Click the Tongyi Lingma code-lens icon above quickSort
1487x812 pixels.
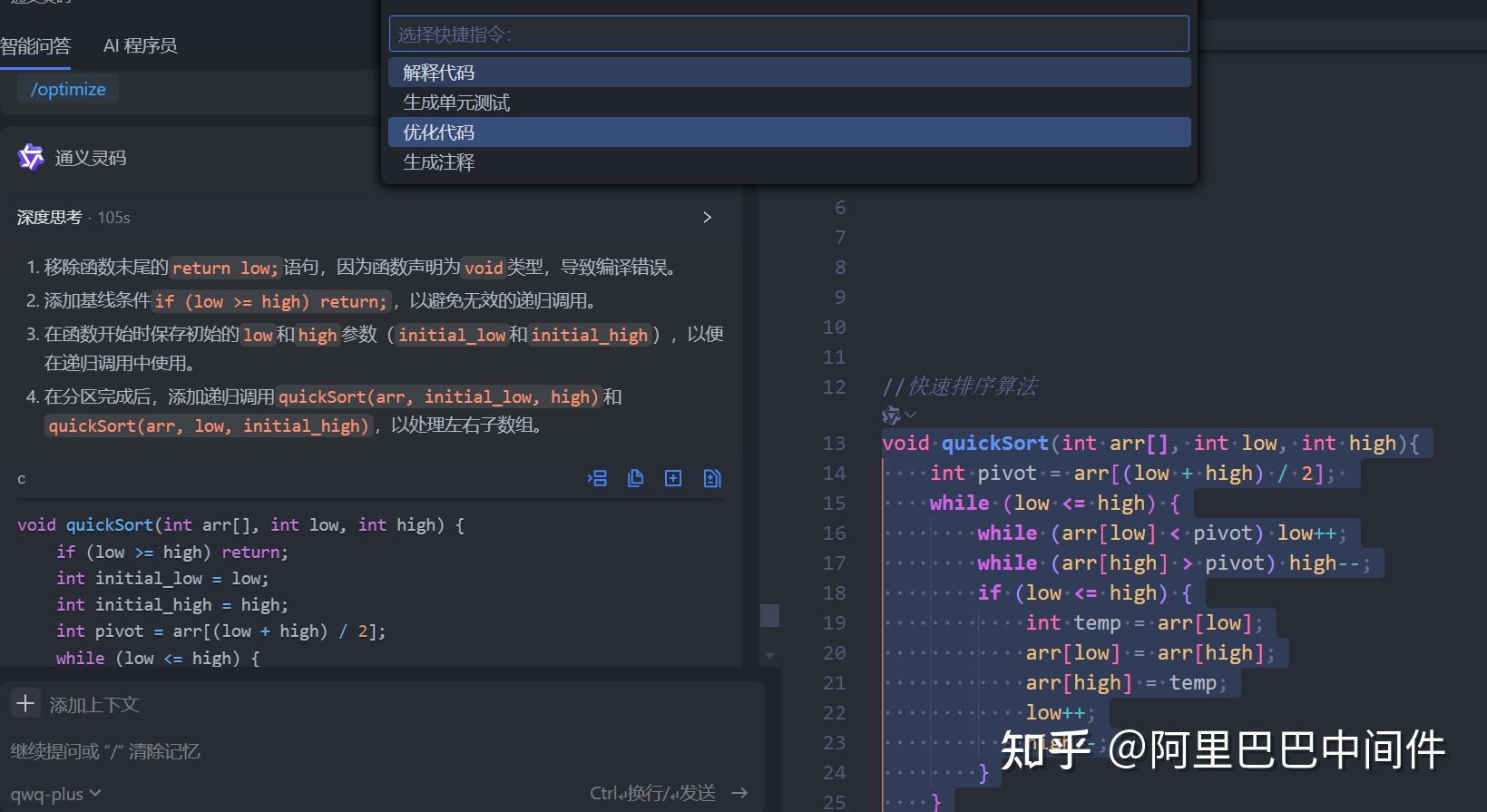coord(891,415)
